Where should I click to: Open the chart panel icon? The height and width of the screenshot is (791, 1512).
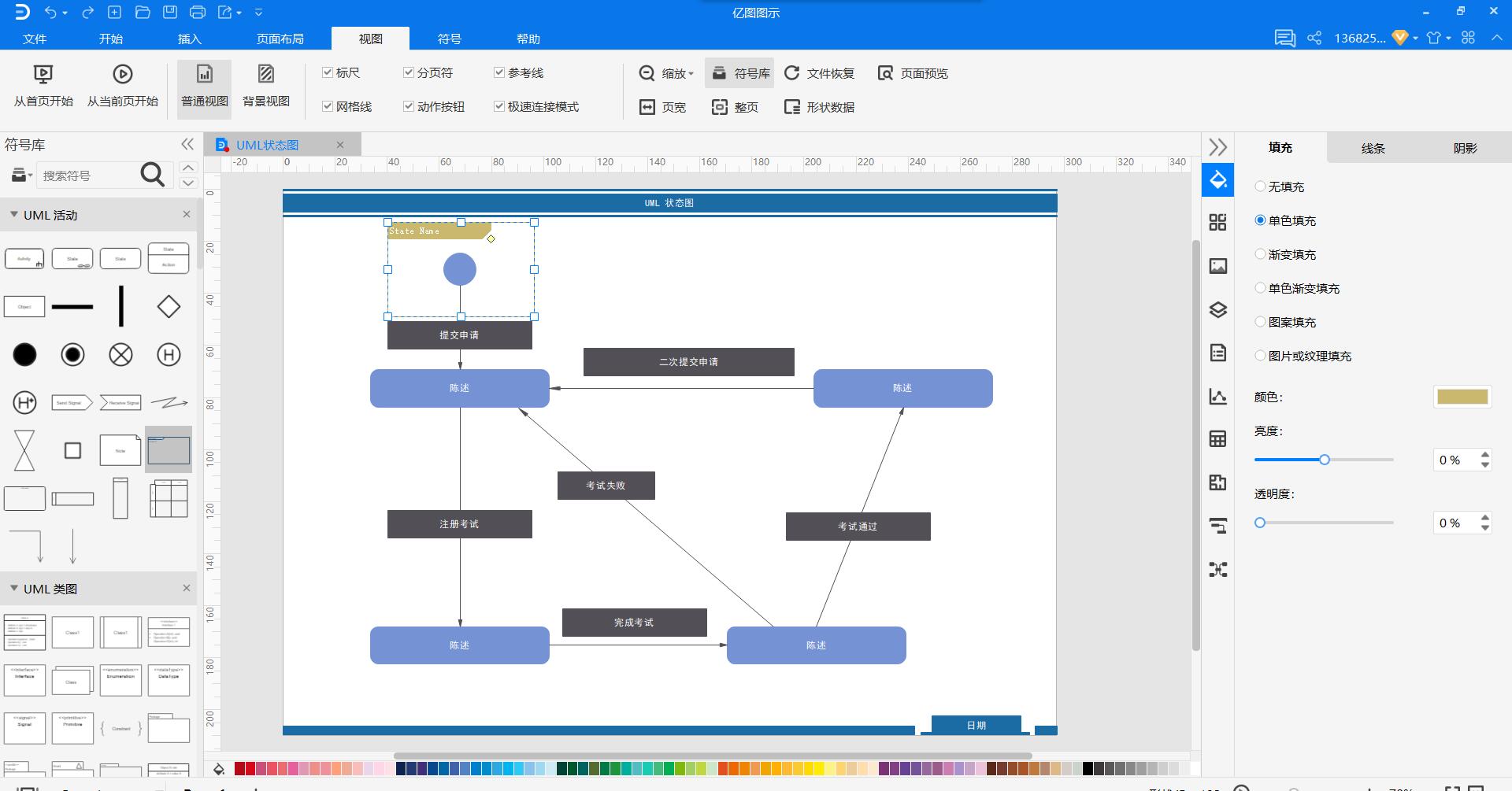point(1218,396)
